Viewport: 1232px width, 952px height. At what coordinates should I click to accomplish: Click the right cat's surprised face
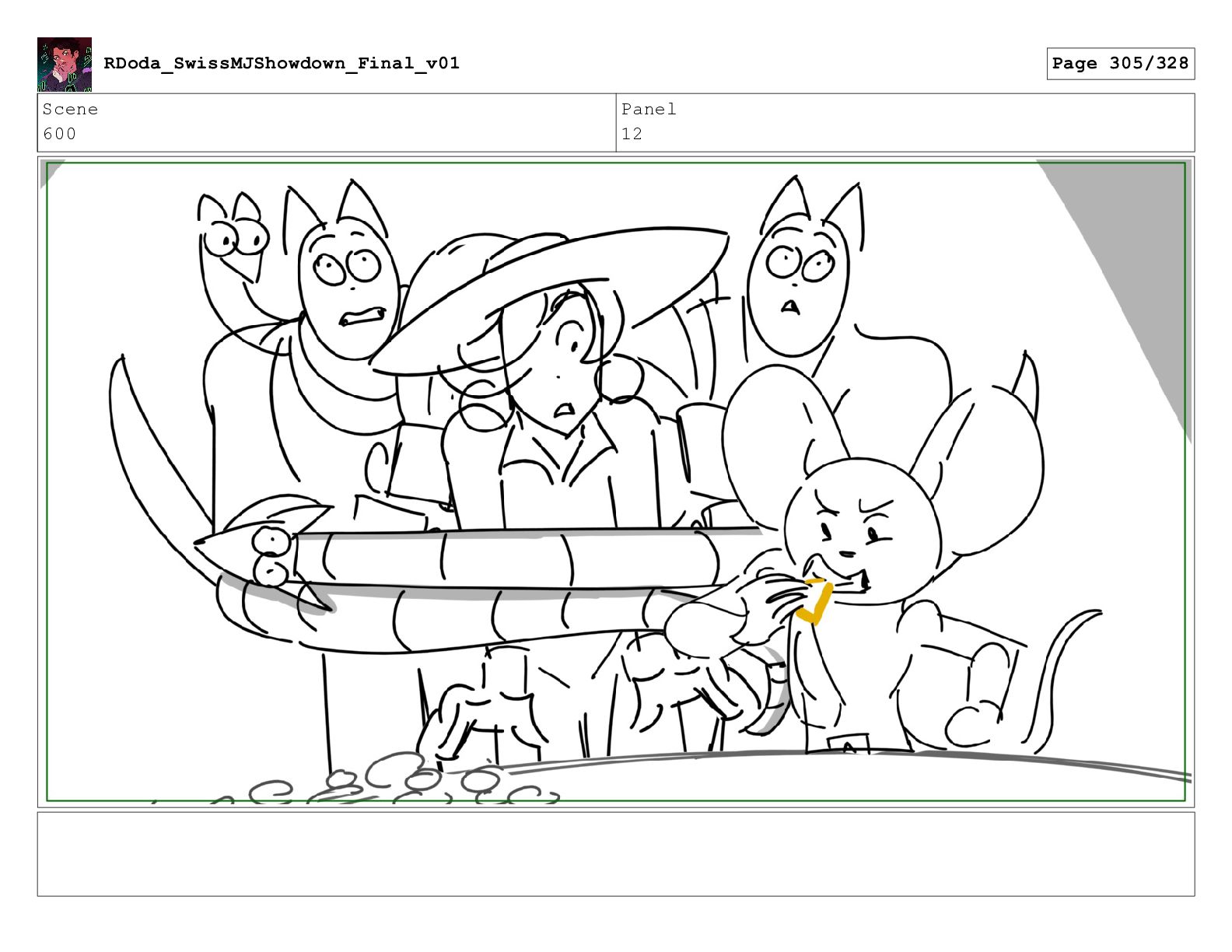tap(797, 284)
